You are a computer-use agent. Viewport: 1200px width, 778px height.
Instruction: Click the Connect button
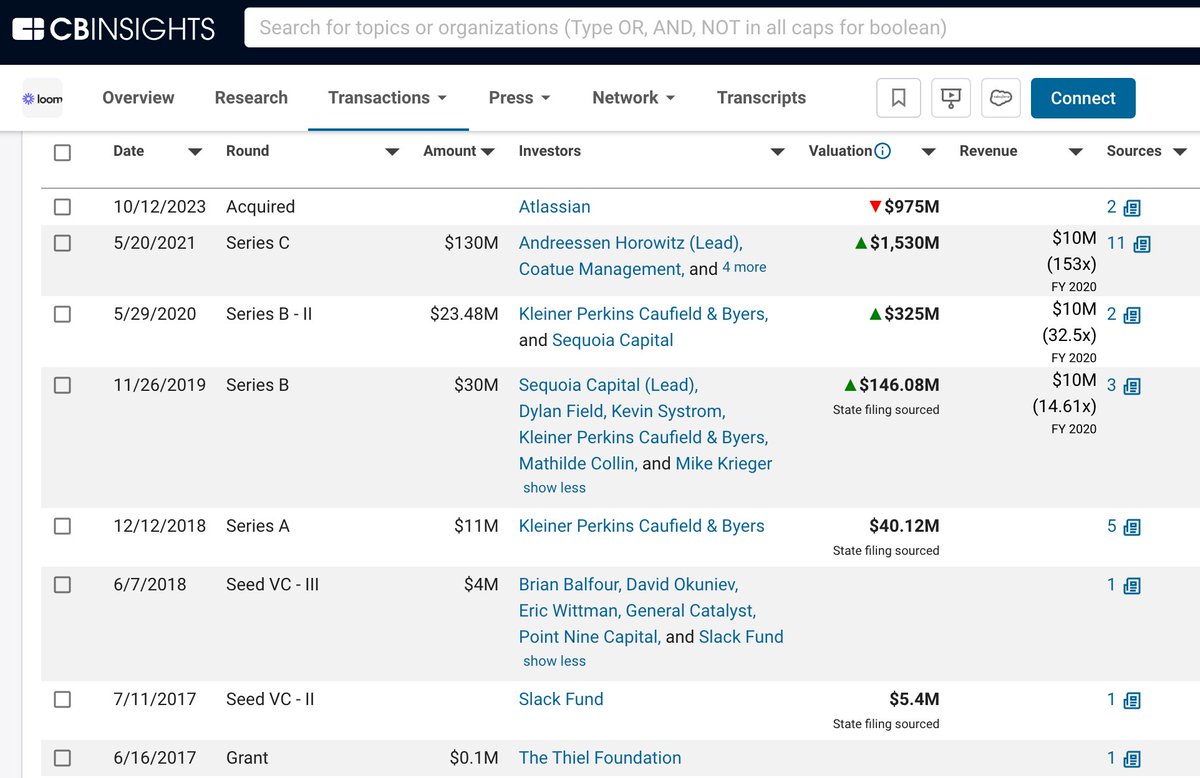1083,98
